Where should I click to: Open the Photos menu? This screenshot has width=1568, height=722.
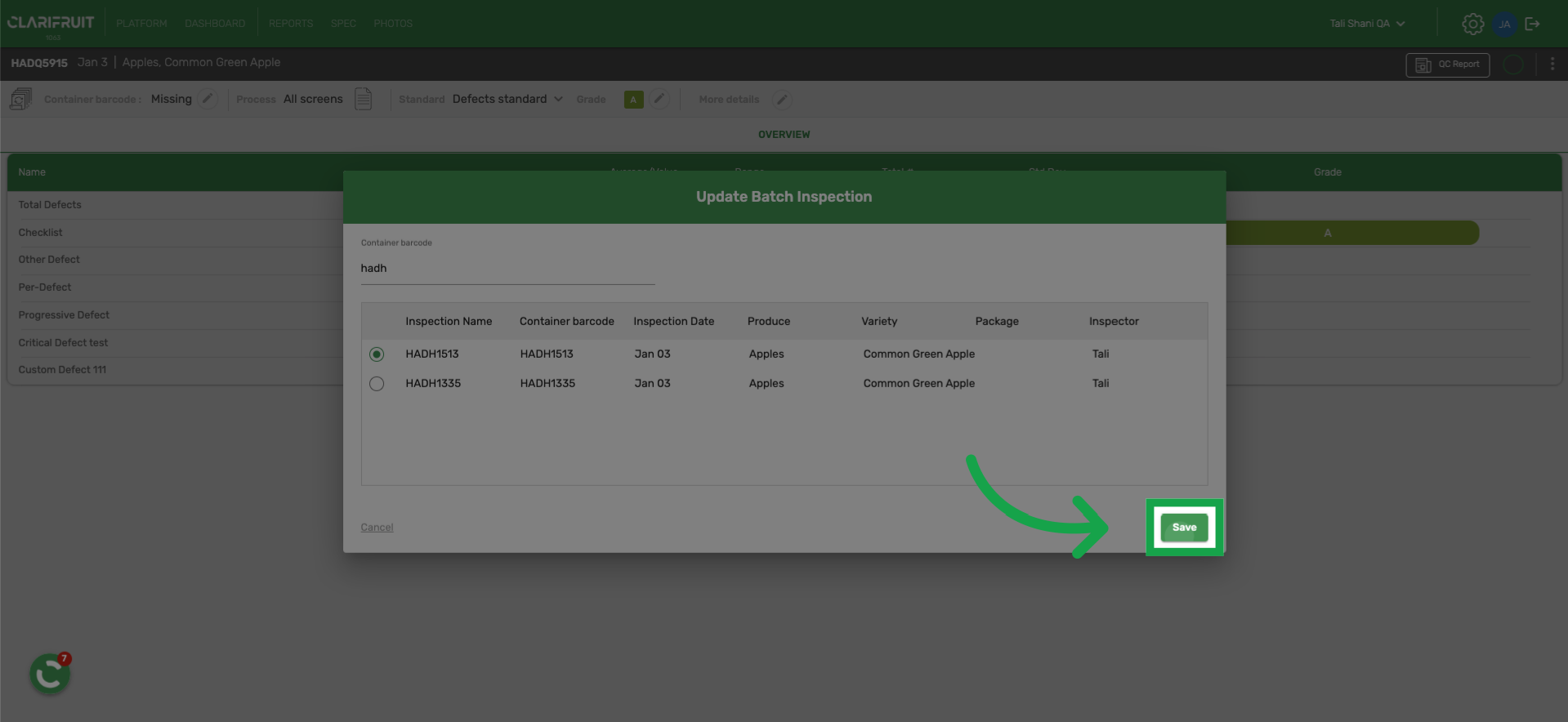[x=393, y=24]
